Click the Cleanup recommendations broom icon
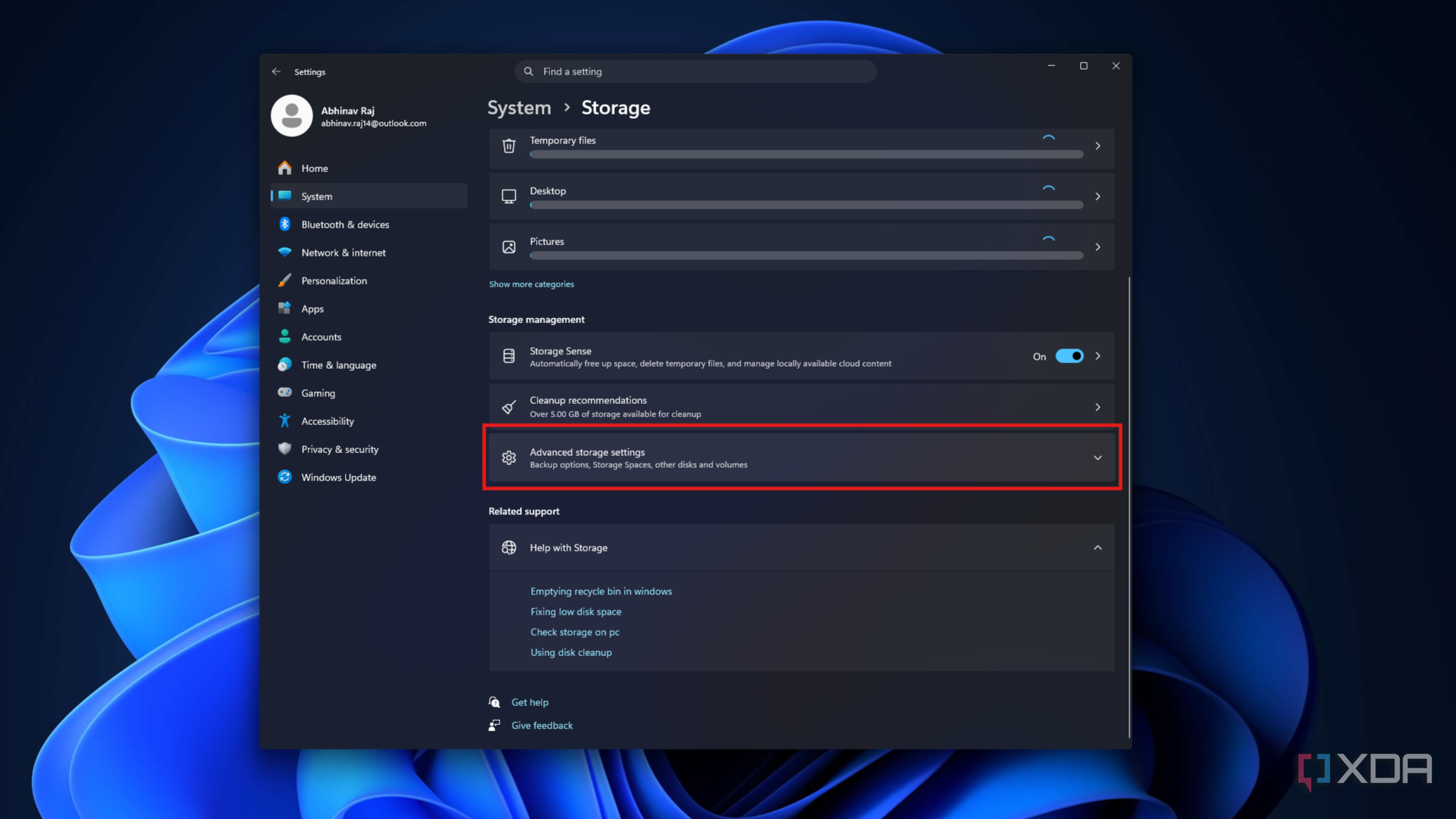This screenshot has height=819, width=1456. coord(509,407)
